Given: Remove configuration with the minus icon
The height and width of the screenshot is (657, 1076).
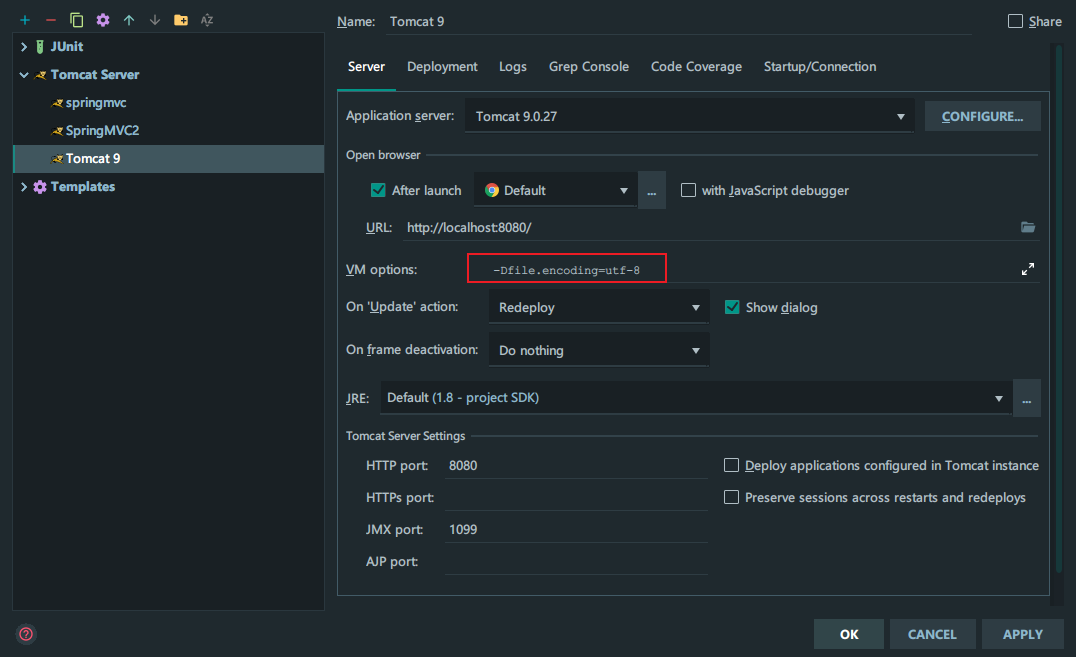Looking at the screenshot, I should pyautogui.click(x=51, y=20).
